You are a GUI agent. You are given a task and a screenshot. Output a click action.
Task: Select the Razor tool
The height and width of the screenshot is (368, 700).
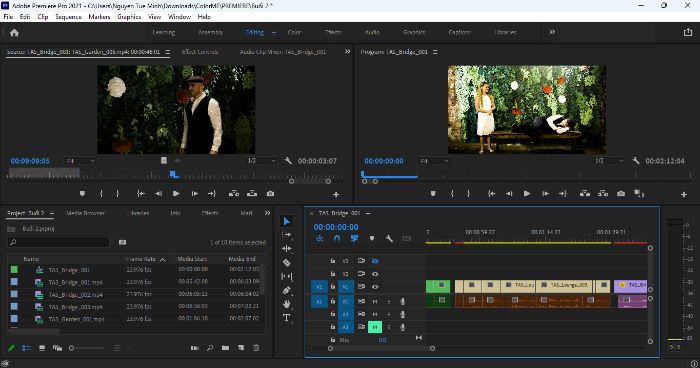pyautogui.click(x=287, y=263)
